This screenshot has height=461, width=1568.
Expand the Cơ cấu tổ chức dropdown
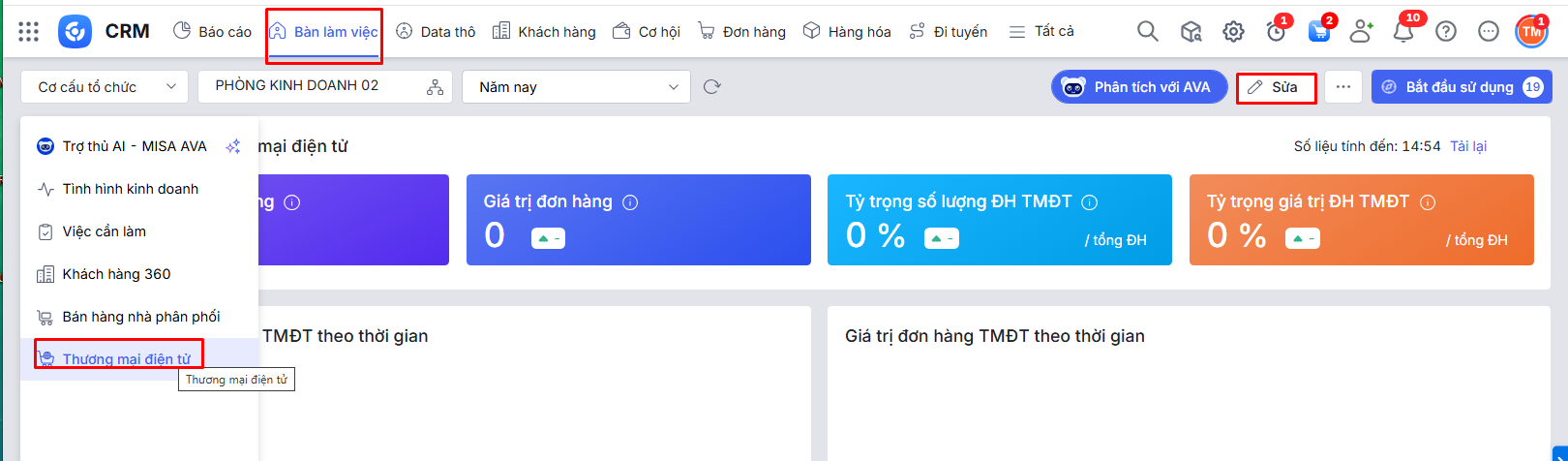click(x=105, y=87)
